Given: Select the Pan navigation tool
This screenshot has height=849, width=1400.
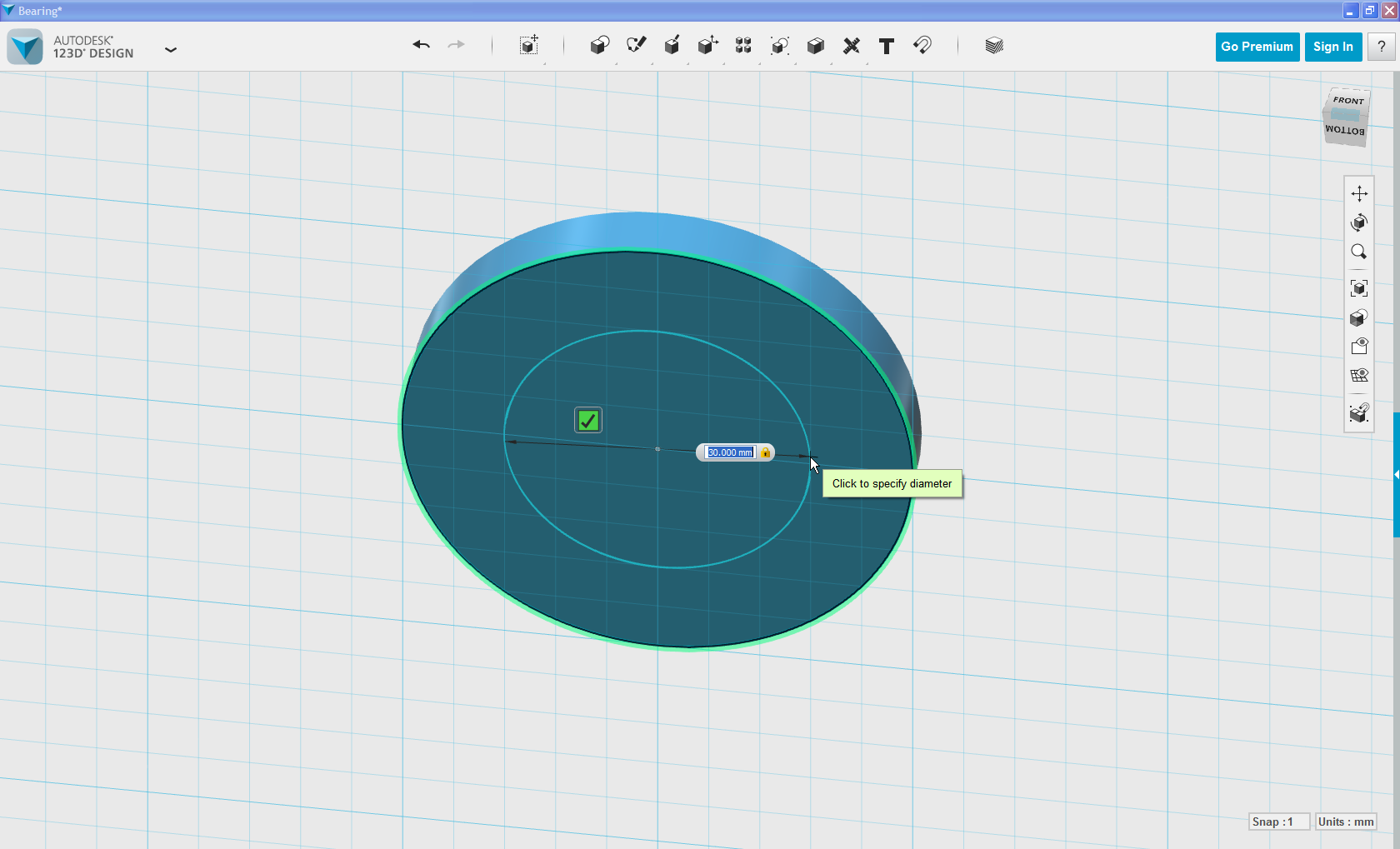Looking at the screenshot, I should click(1359, 194).
